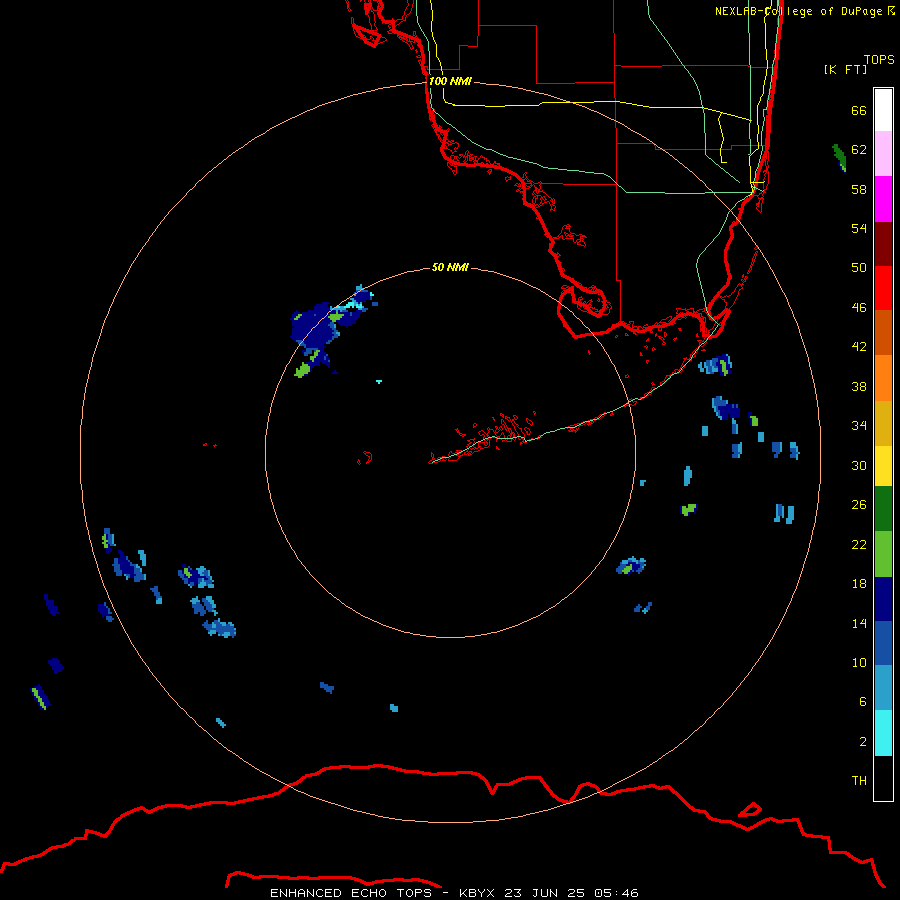Click the 50 legend value

point(859,267)
